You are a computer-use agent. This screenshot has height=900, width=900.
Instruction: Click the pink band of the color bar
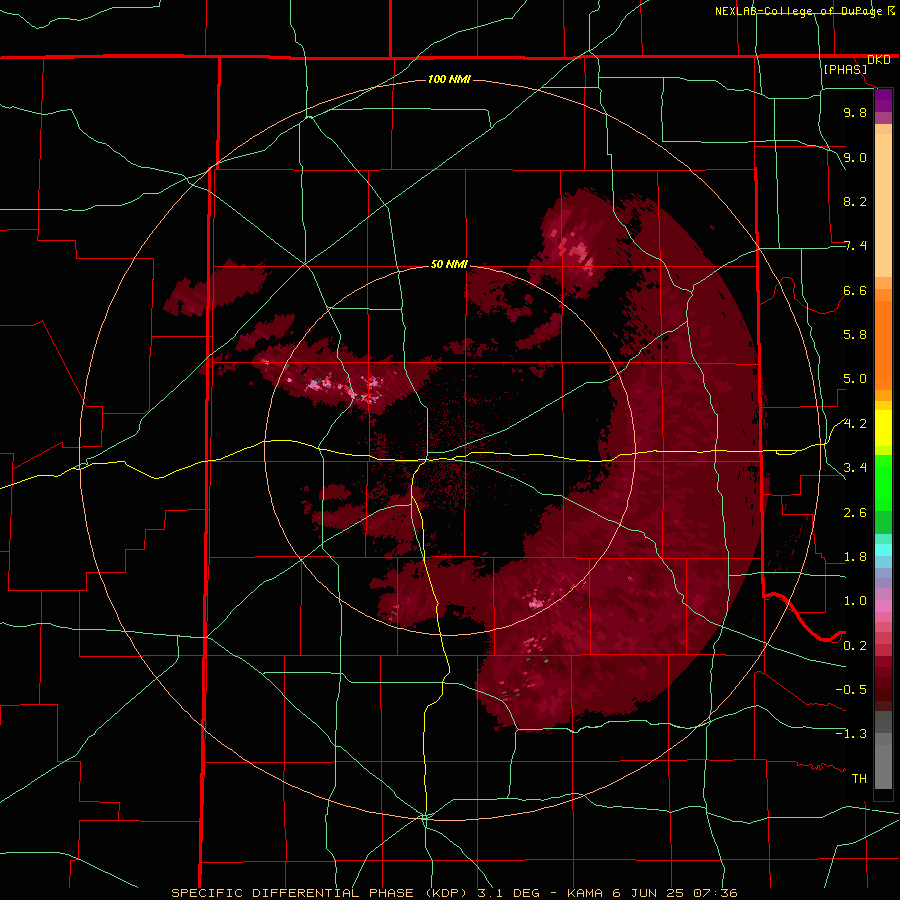coord(883,606)
